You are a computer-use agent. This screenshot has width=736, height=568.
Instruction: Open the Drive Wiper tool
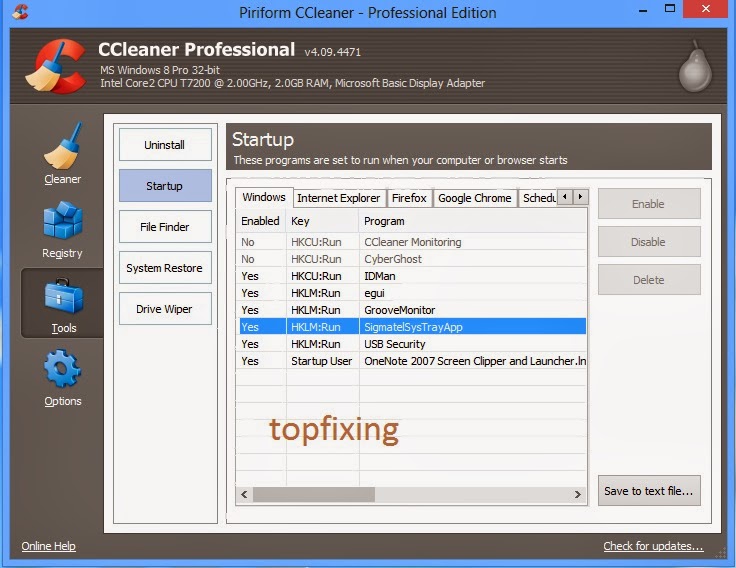coord(165,309)
